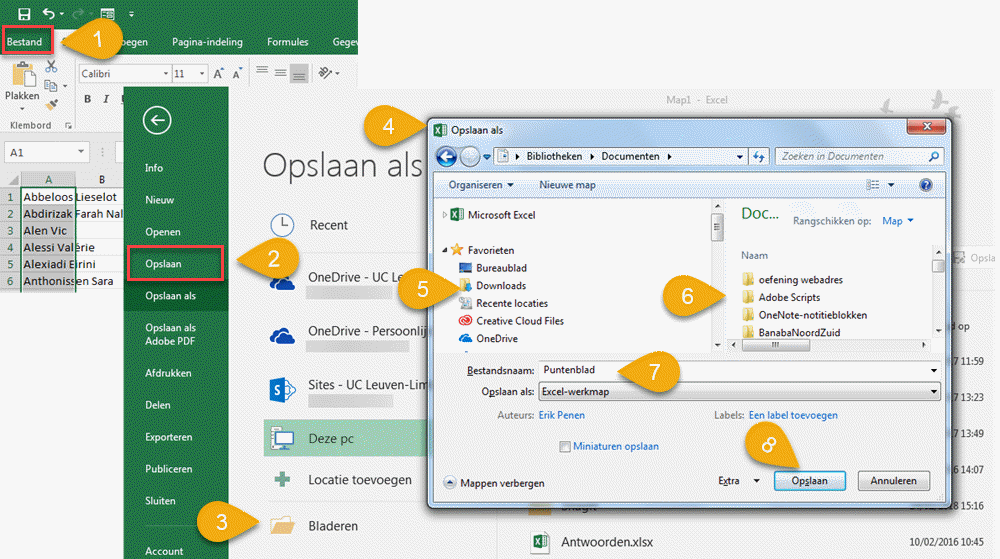Click the Zoeken in Documenten search field
The width and height of the screenshot is (1000, 559).
pyautogui.click(x=859, y=156)
